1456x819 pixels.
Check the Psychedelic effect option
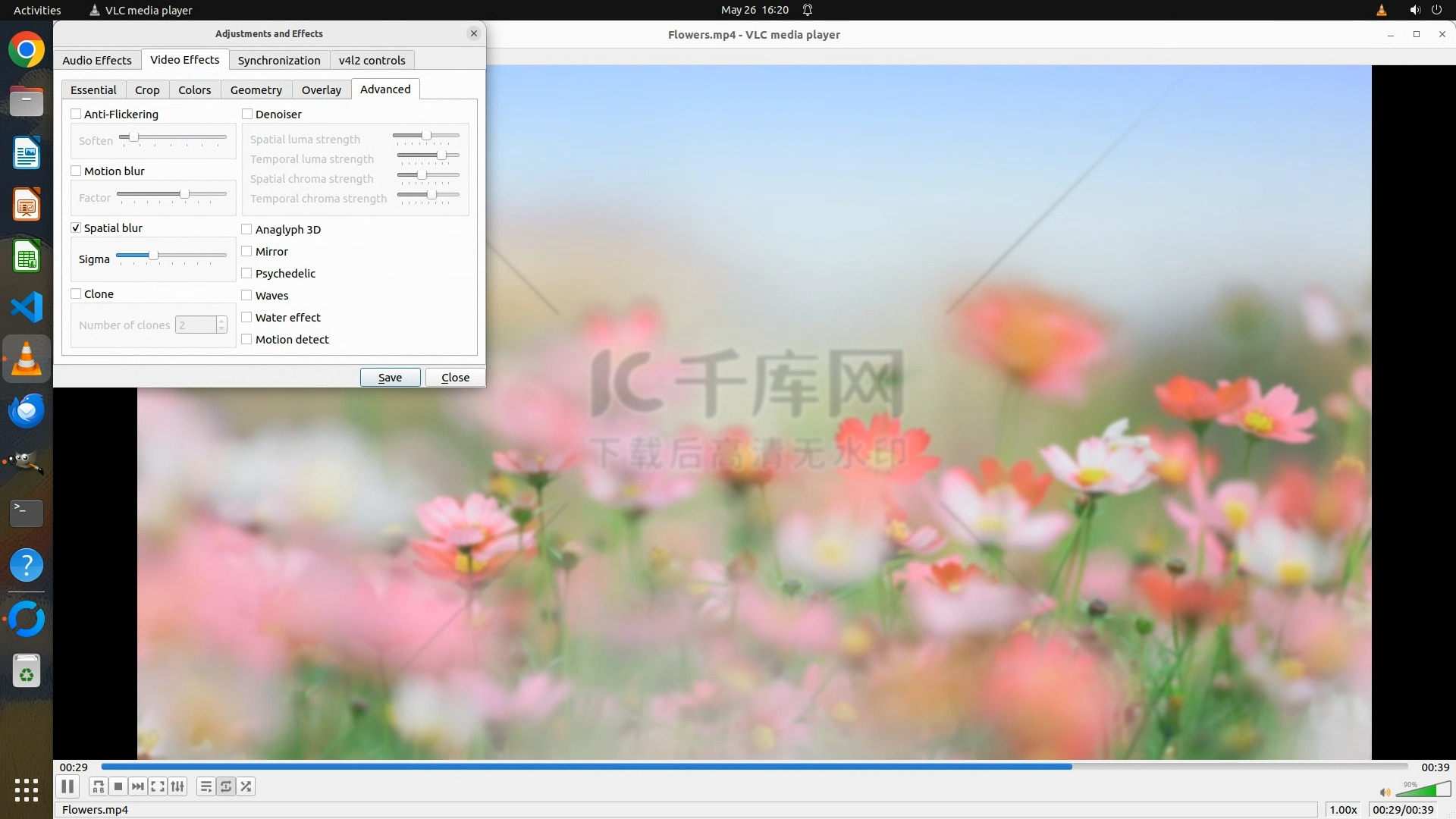coord(247,274)
